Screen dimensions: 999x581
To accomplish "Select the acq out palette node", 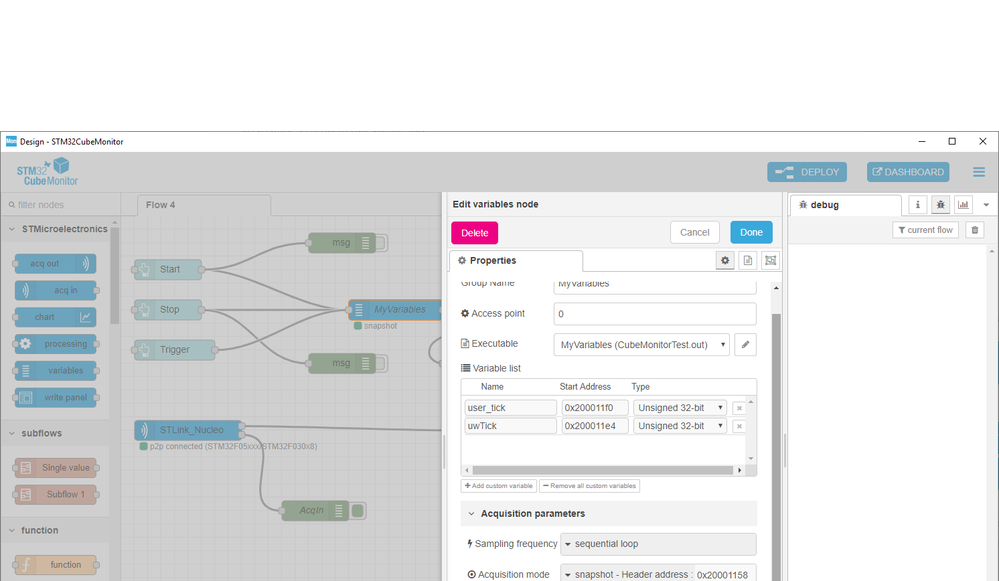I will (x=55, y=264).
